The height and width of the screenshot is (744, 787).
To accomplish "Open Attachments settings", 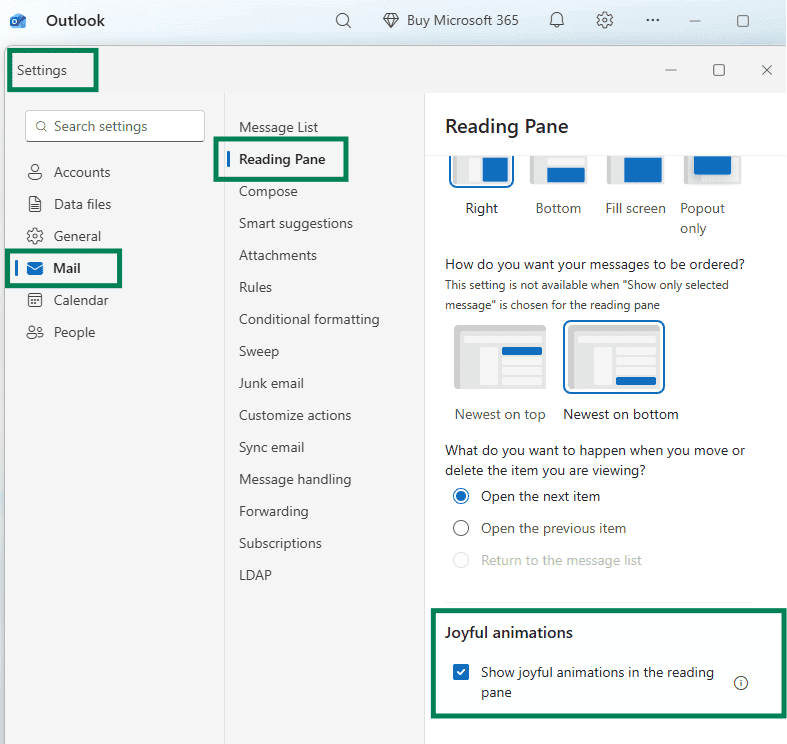I will coord(278,256).
